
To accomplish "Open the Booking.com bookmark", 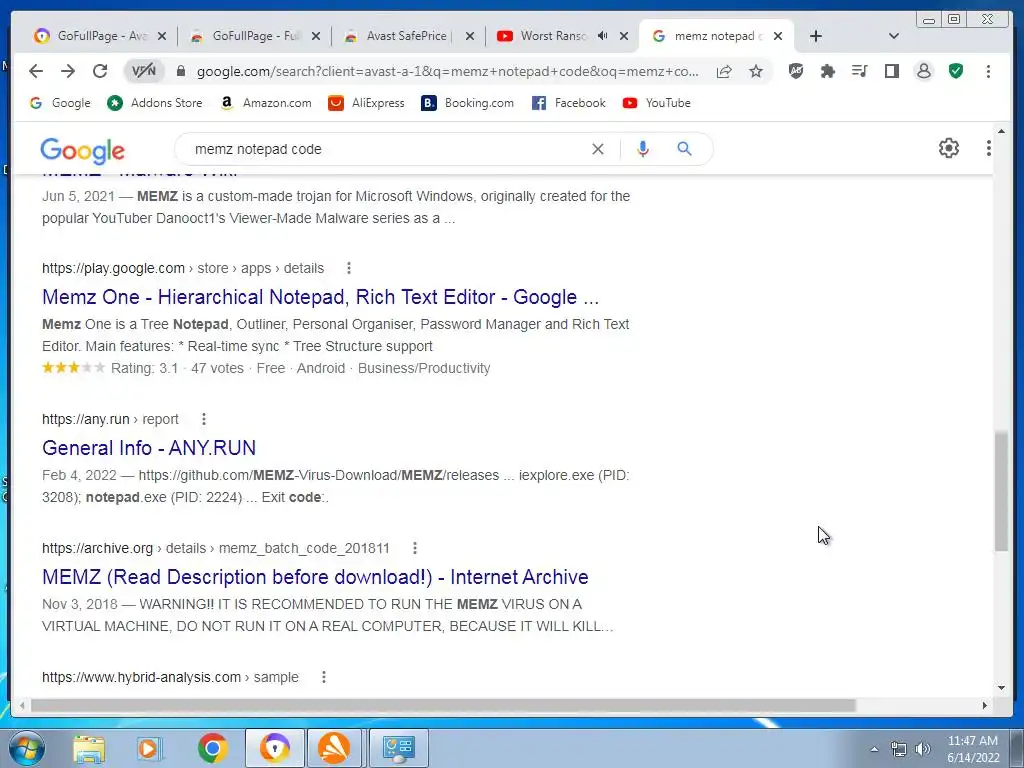I will (x=468, y=103).
